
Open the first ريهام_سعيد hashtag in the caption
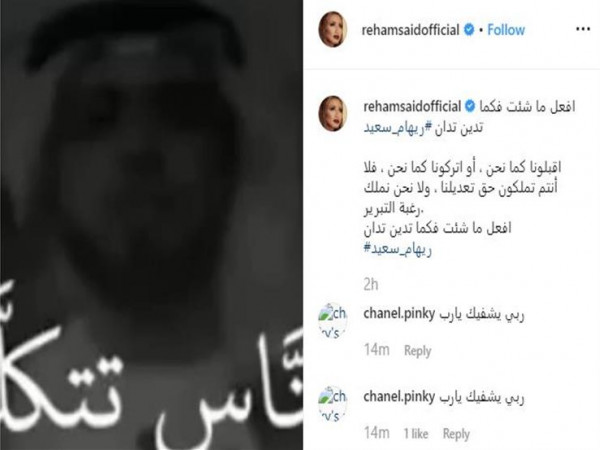pos(395,127)
